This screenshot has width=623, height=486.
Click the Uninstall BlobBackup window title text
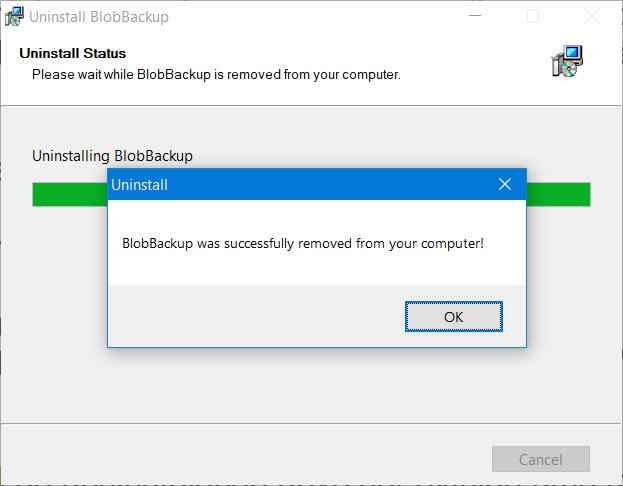(x=98, y=17)
